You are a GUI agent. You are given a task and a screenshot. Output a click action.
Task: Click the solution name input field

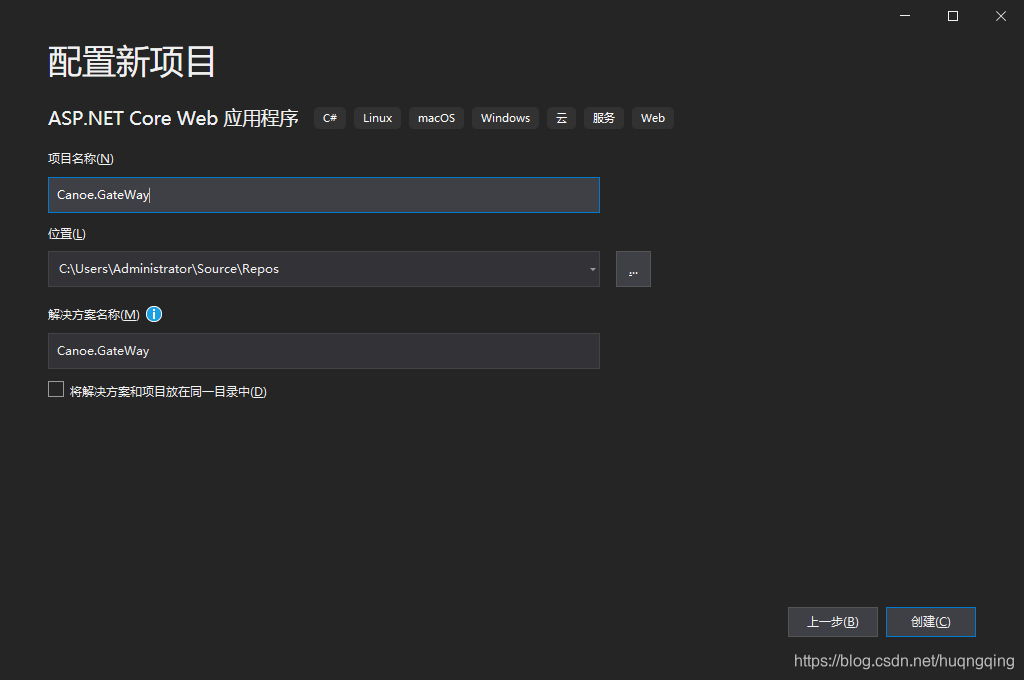pos(324,351)
